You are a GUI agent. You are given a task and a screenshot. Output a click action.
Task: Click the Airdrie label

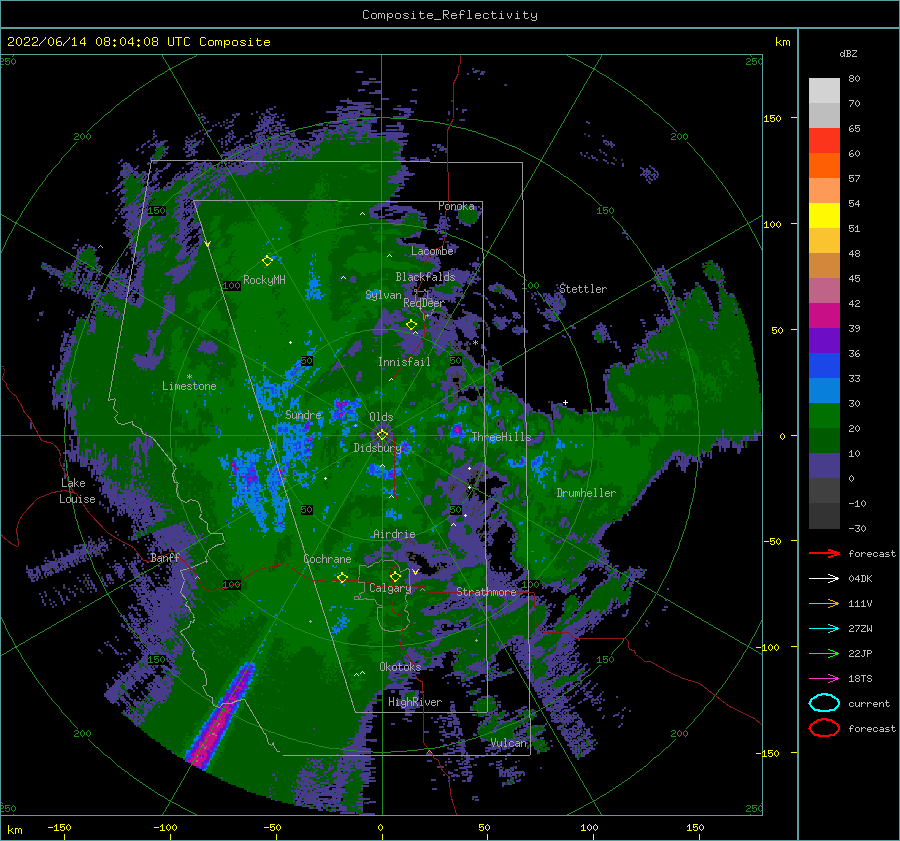(394, 534)
